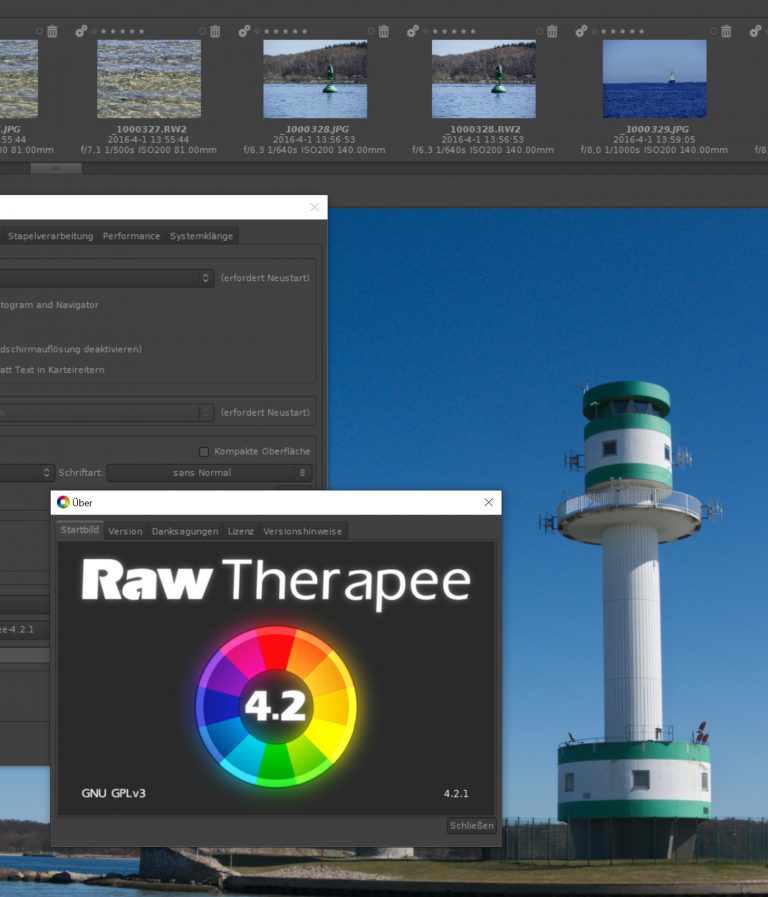Select the _1000327.RW2 water thumbnail
This screenshot has height=897, width=768.
[149, 79]
